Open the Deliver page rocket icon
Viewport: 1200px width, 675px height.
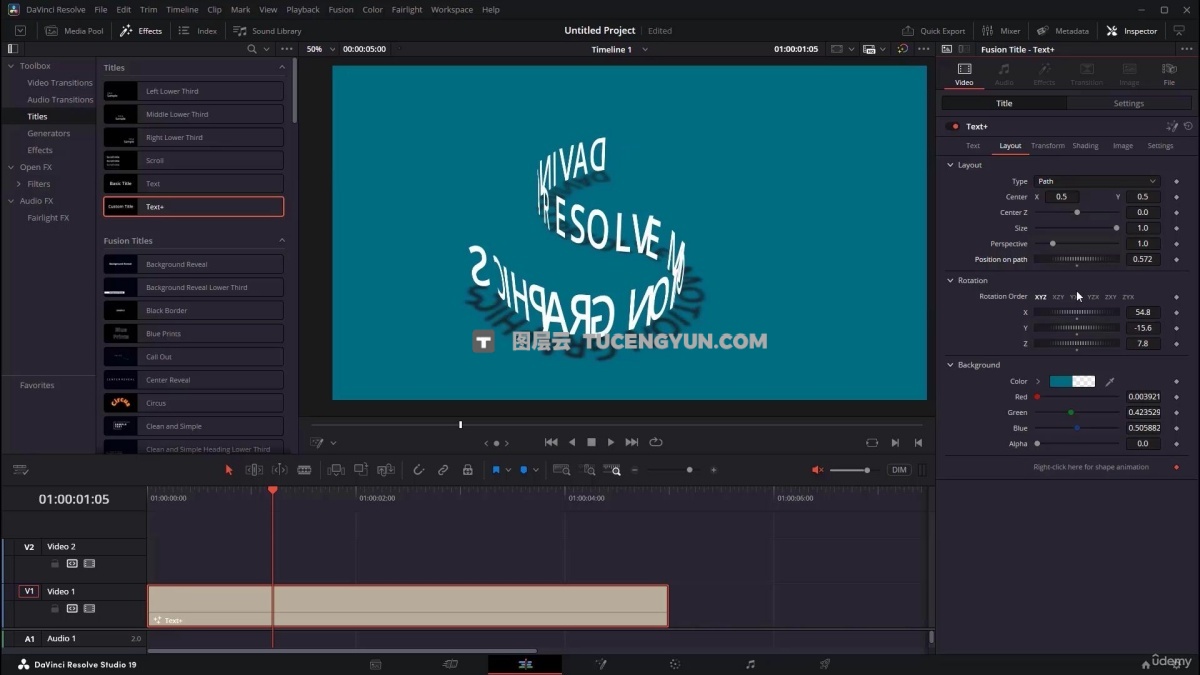point(825,664)
